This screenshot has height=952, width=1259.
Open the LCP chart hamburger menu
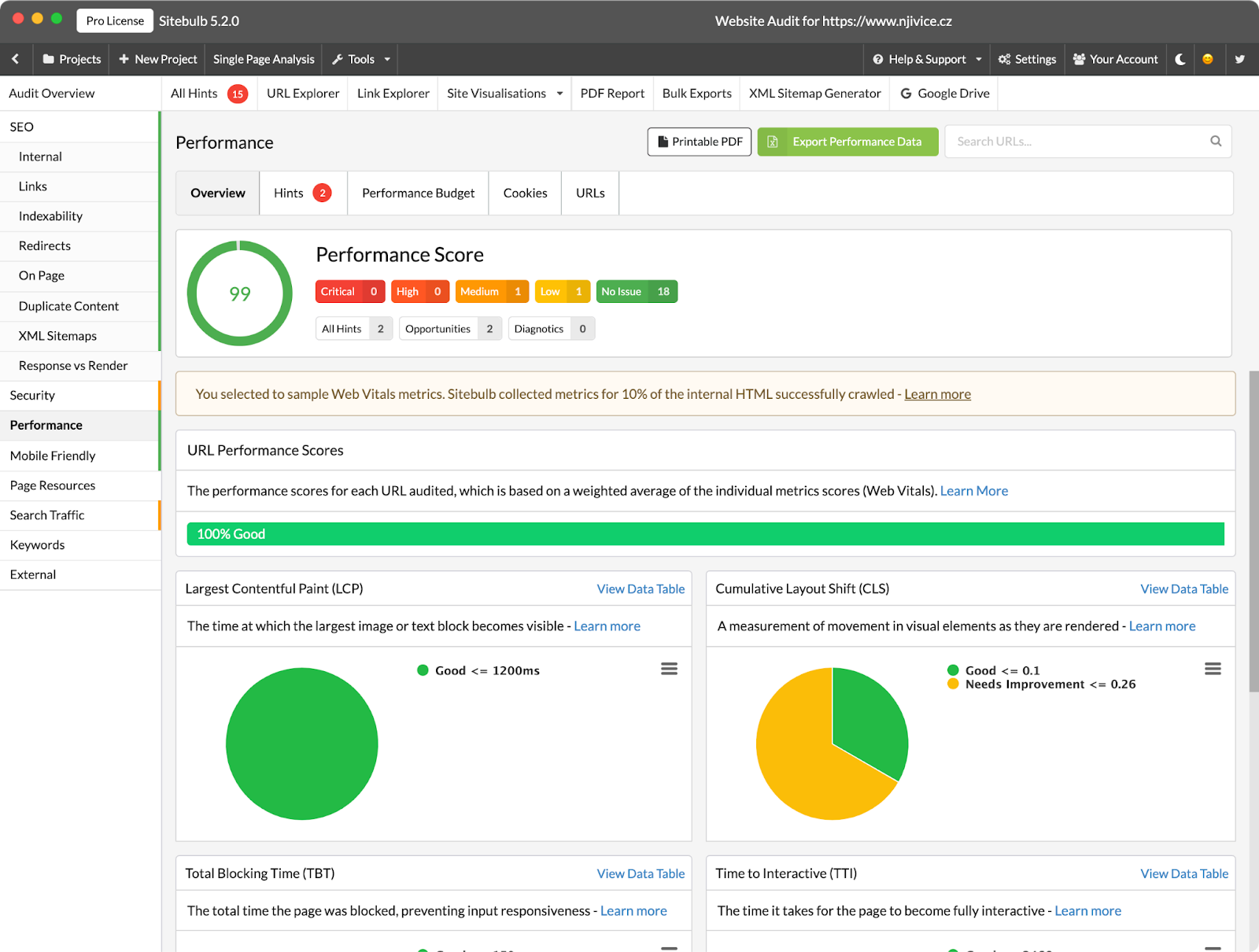[x=669, y=668]
